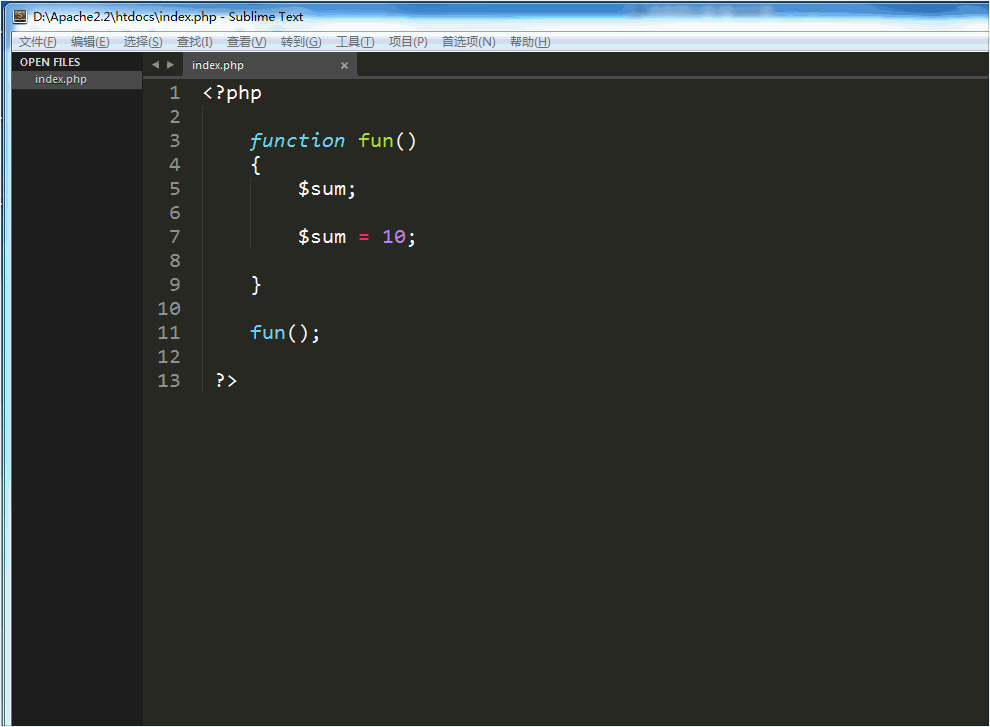Open the 转到(G) menu

tap(301, 42)
